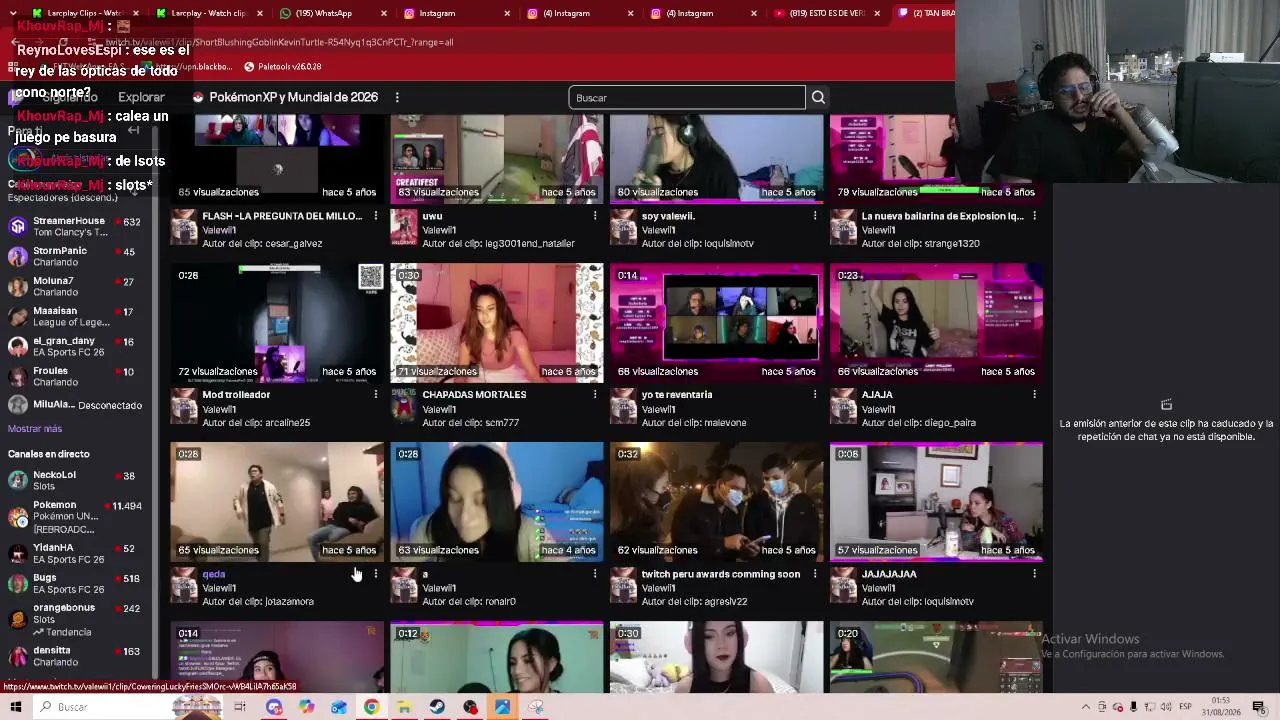Collapse the Twitch sidebar with arrow button

coord(133,130)
